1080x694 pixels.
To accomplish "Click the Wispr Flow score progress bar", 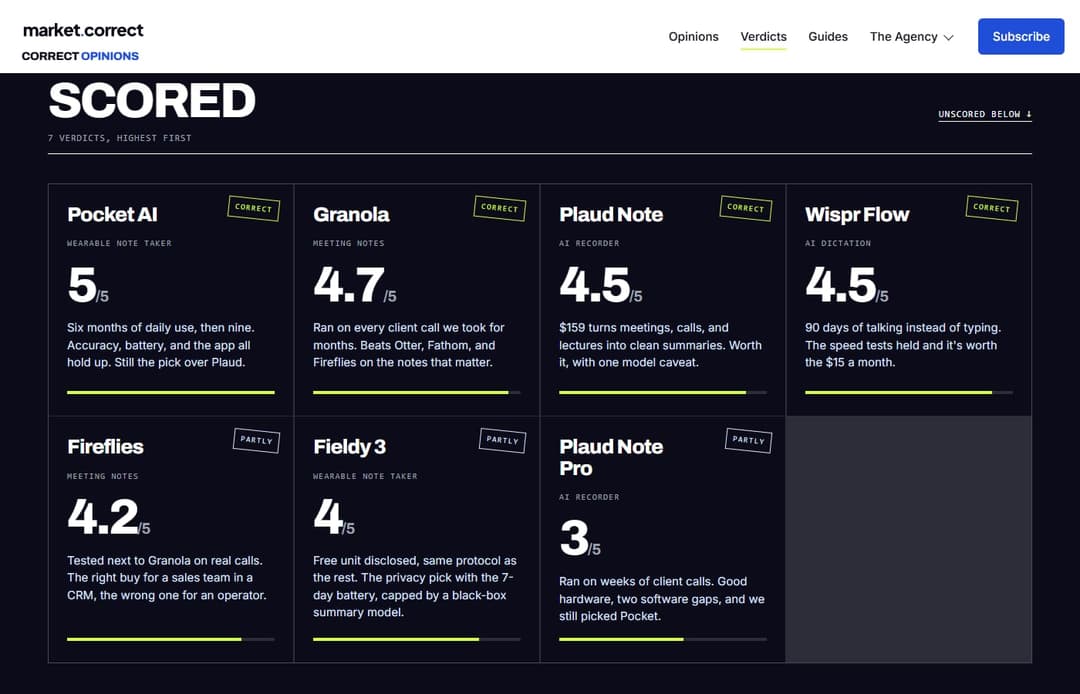I will click(908, 392).
